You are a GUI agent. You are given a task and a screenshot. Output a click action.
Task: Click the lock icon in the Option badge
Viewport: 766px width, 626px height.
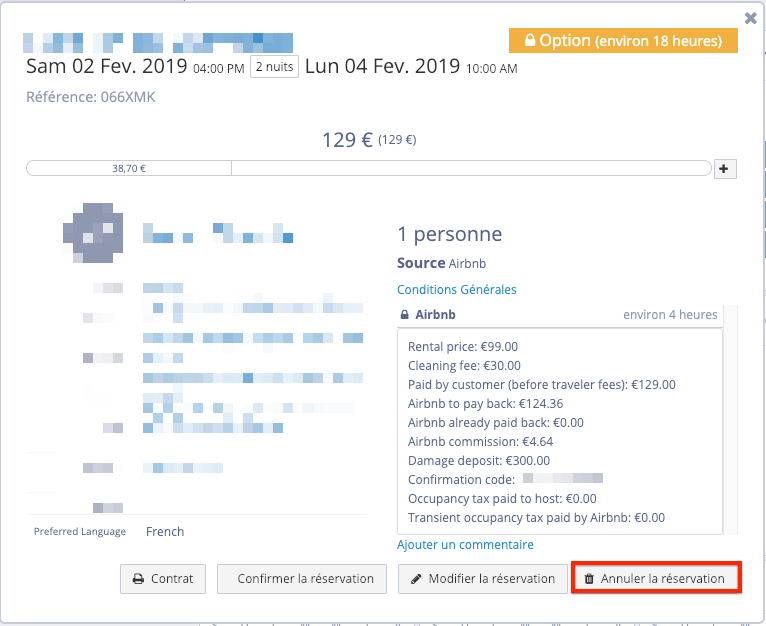(526, 41)
